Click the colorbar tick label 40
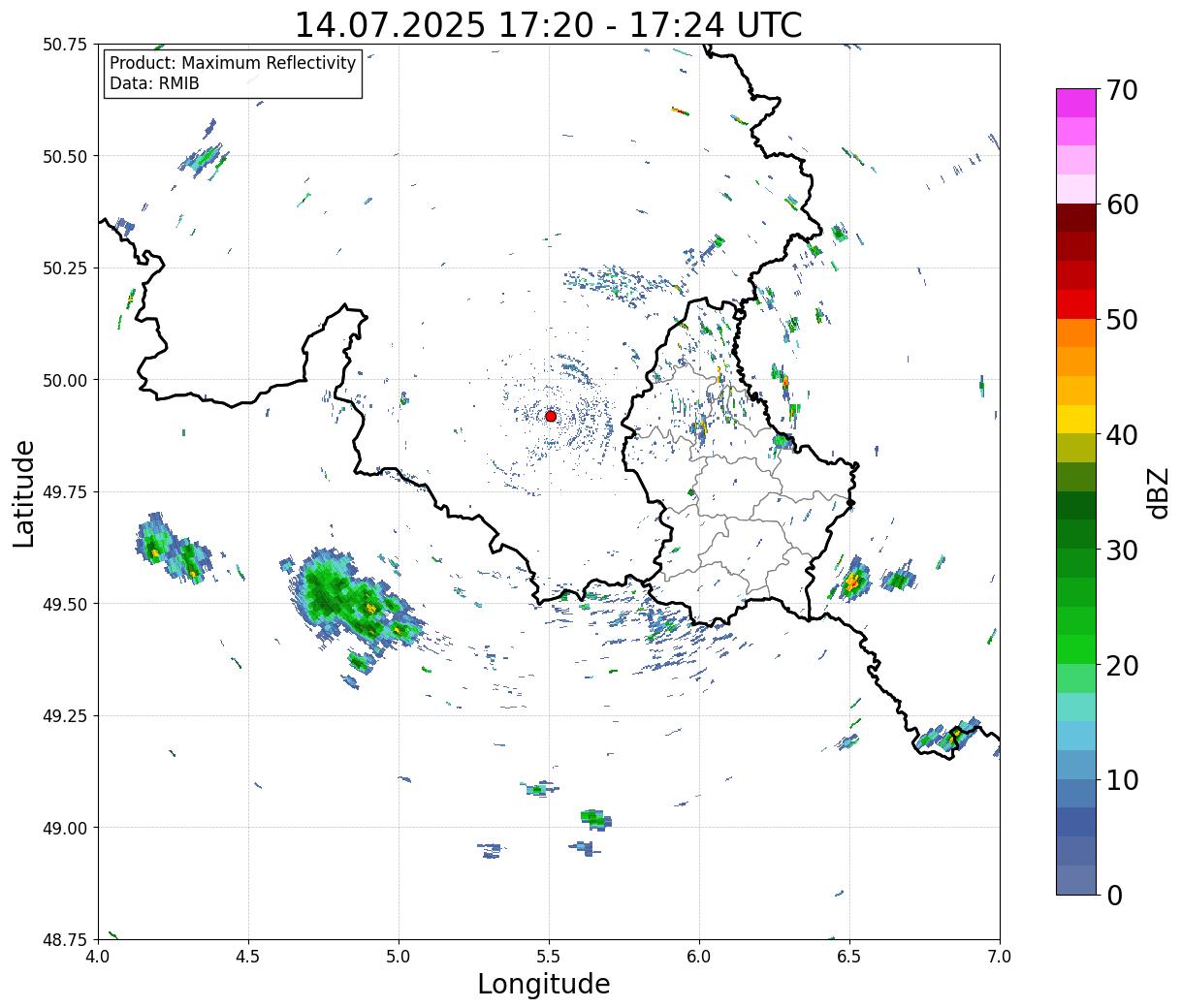 coord(1121,435)
